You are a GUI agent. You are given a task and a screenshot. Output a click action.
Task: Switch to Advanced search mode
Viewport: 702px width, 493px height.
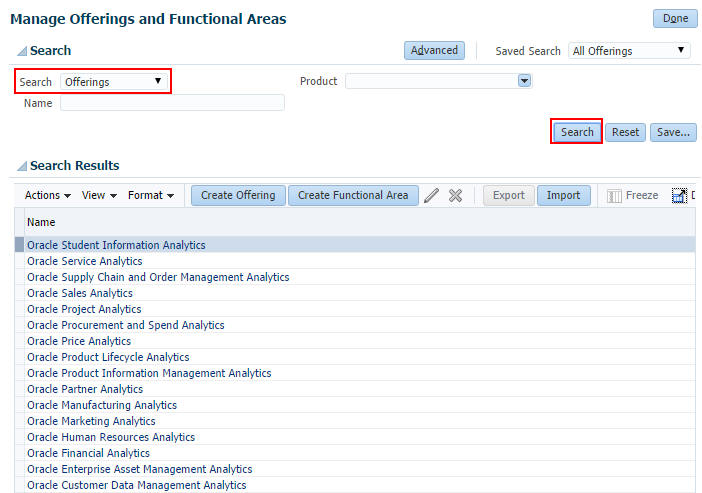433,50
